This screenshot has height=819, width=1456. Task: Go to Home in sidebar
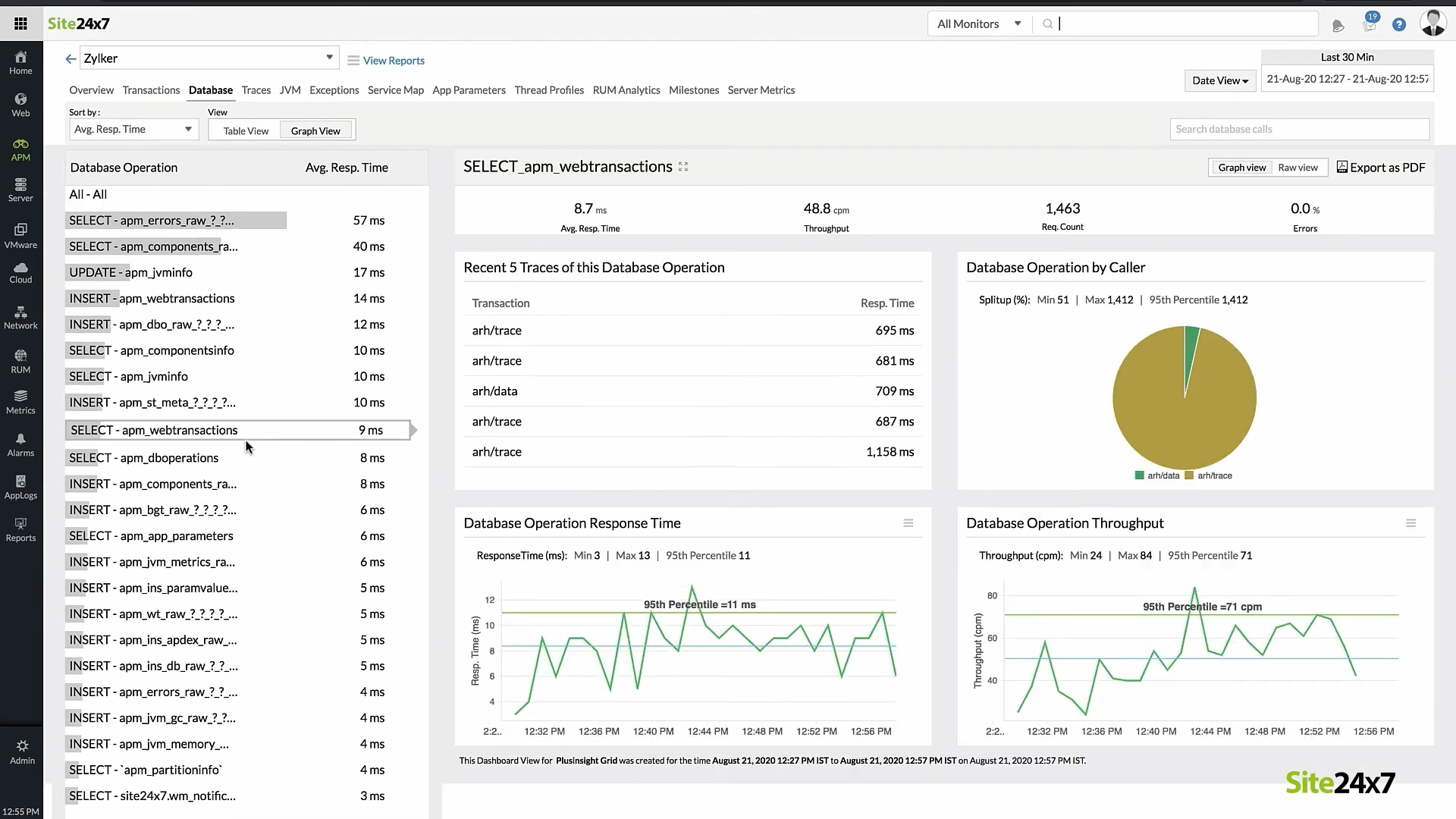click(20, 63)
